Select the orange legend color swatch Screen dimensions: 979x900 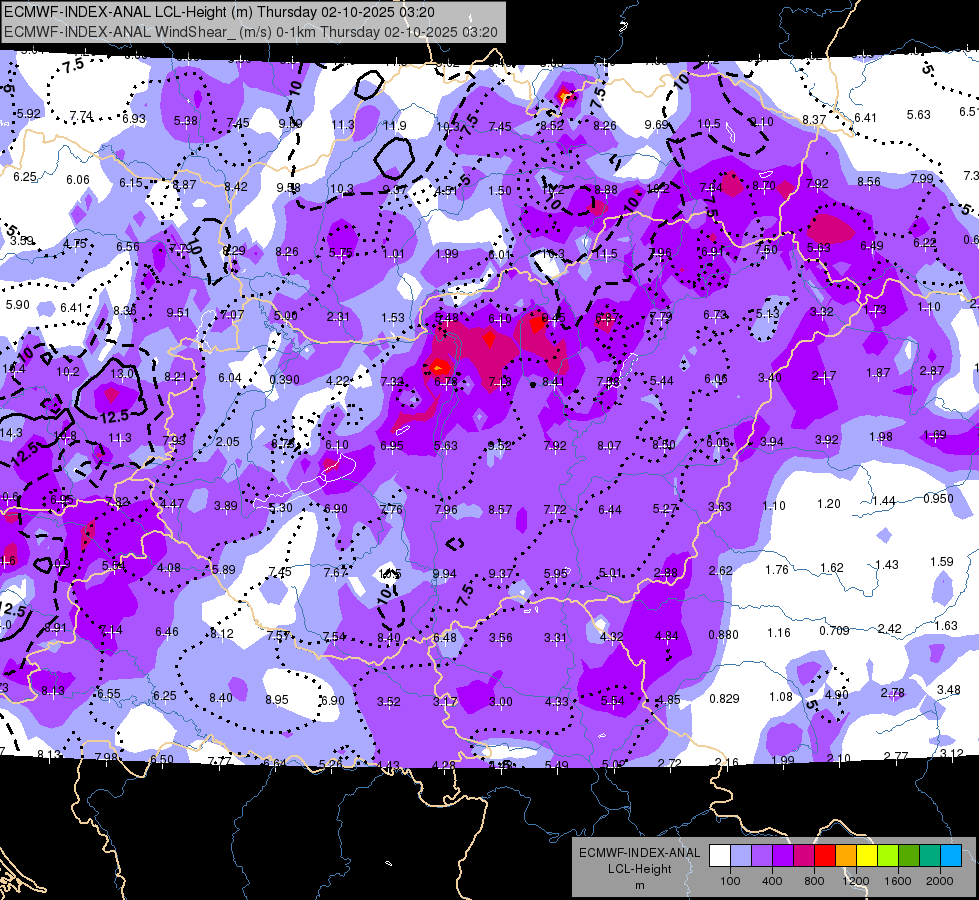click(846, 856)
